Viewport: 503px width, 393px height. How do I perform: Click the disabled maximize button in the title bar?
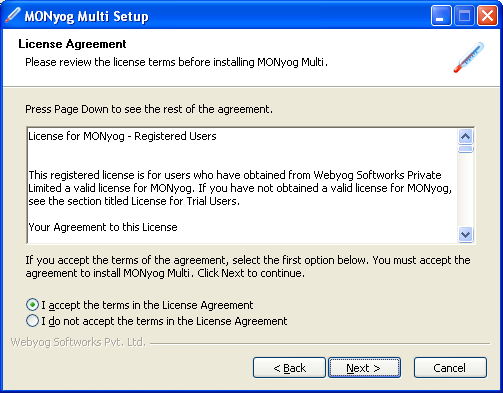464,15
